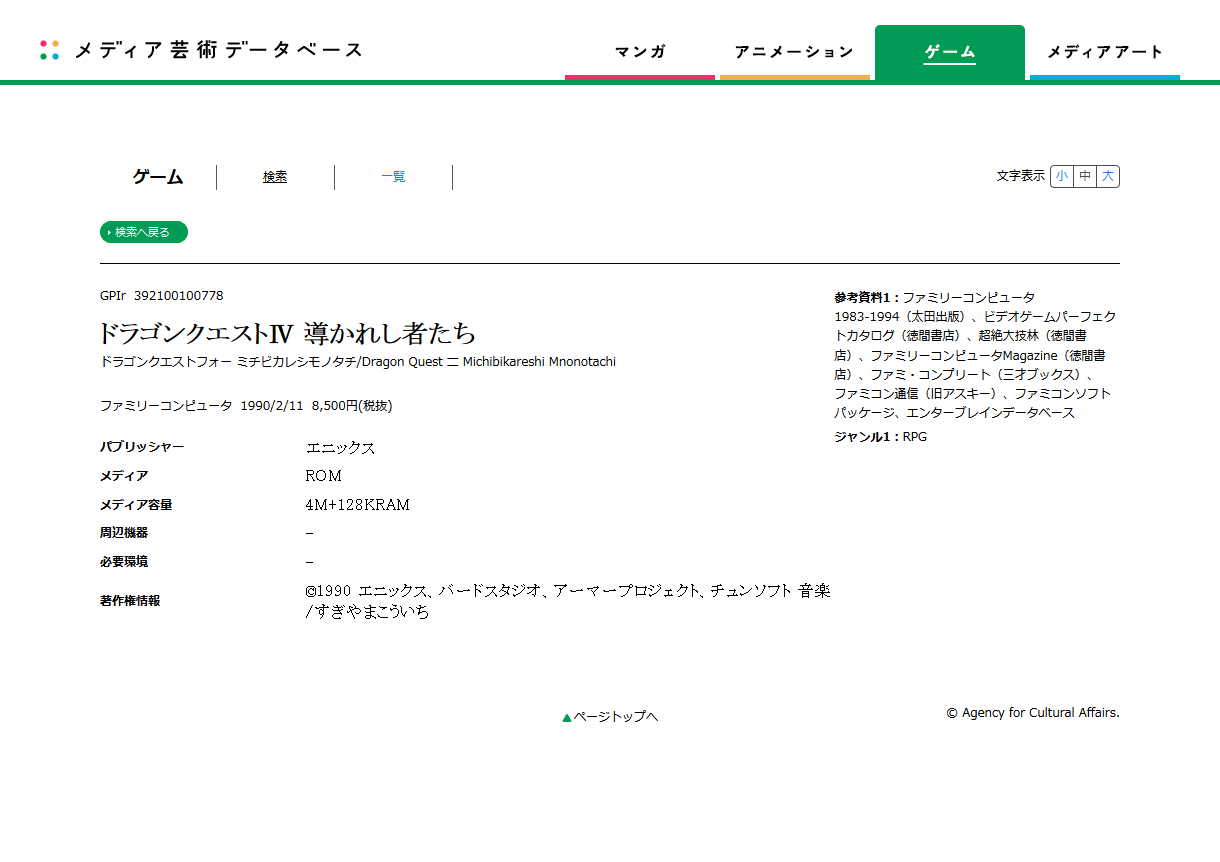Click the capacity value 4M+128KRAM

[x=358, y=505]
